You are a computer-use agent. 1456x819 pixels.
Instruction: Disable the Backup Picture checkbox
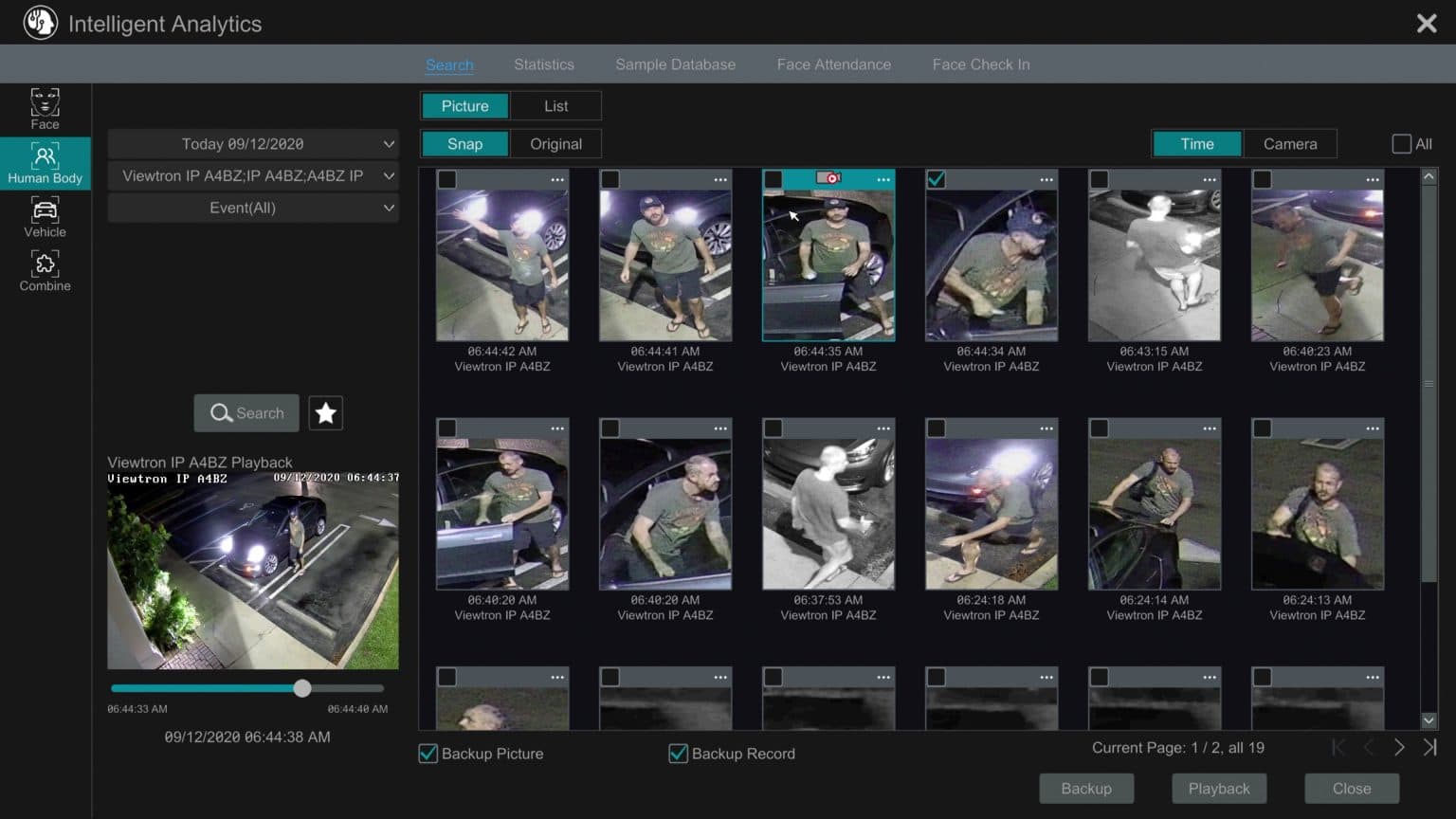(x=428, y=754)
